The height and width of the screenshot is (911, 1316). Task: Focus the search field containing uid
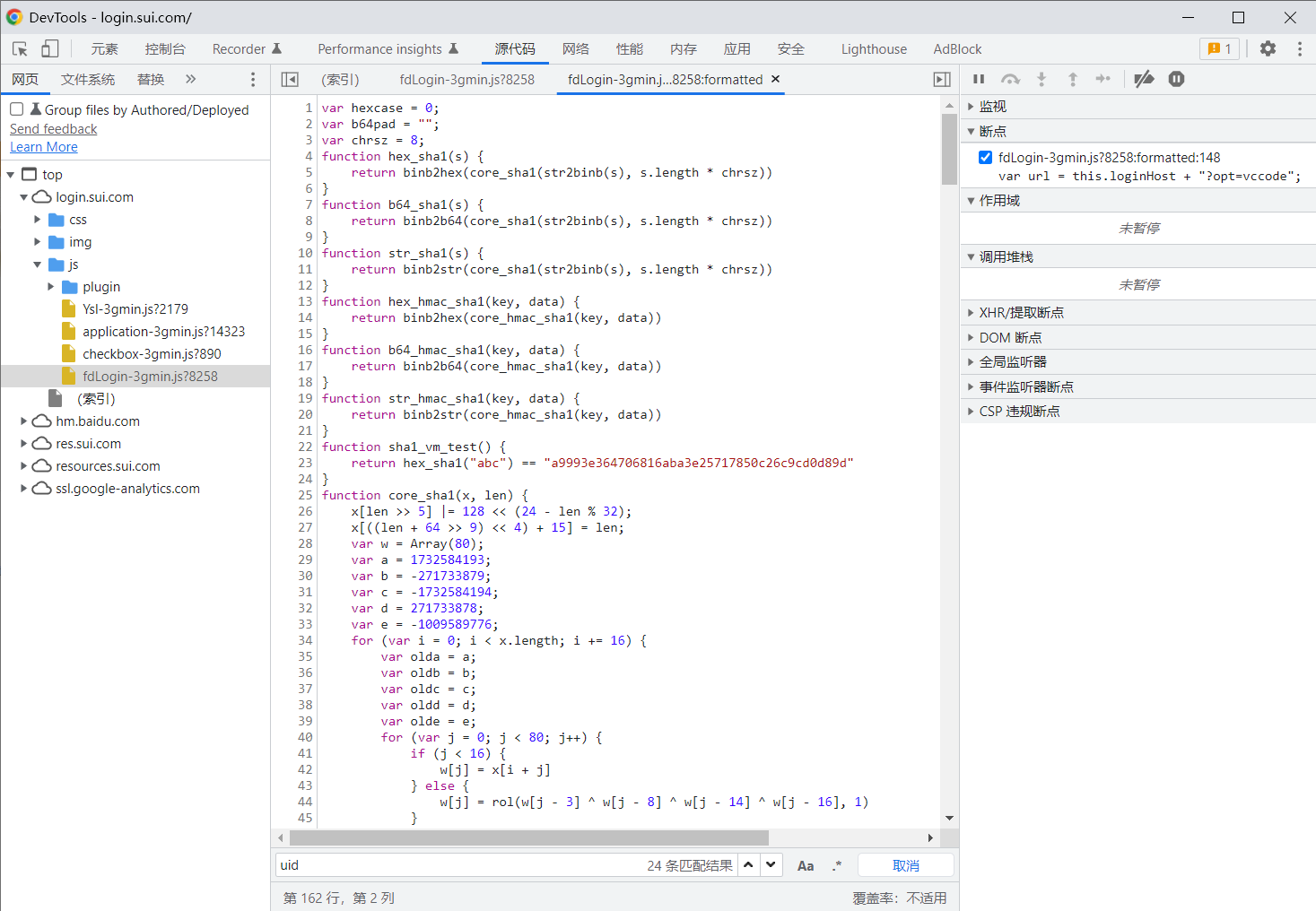[458, 866]
